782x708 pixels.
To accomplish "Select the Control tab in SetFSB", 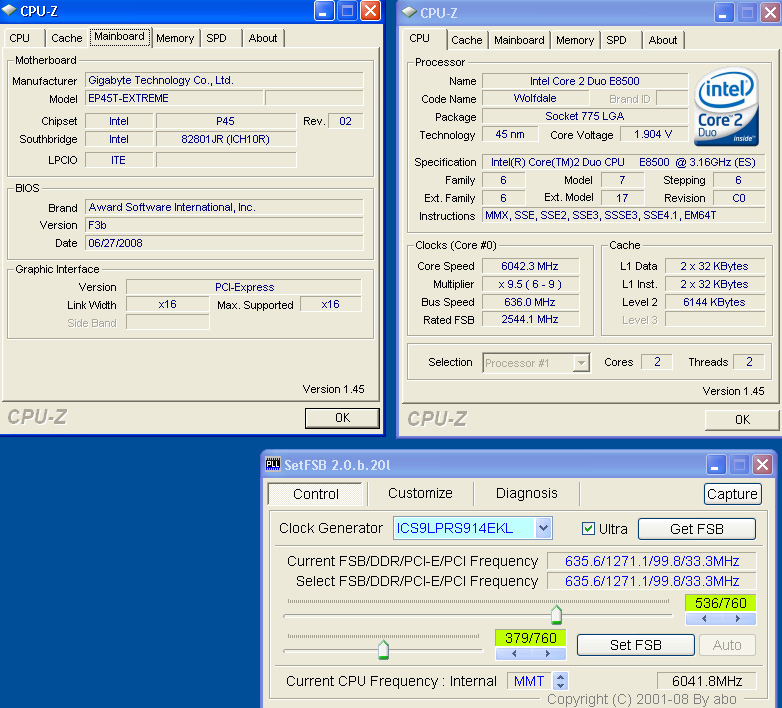I will [316, 494].
